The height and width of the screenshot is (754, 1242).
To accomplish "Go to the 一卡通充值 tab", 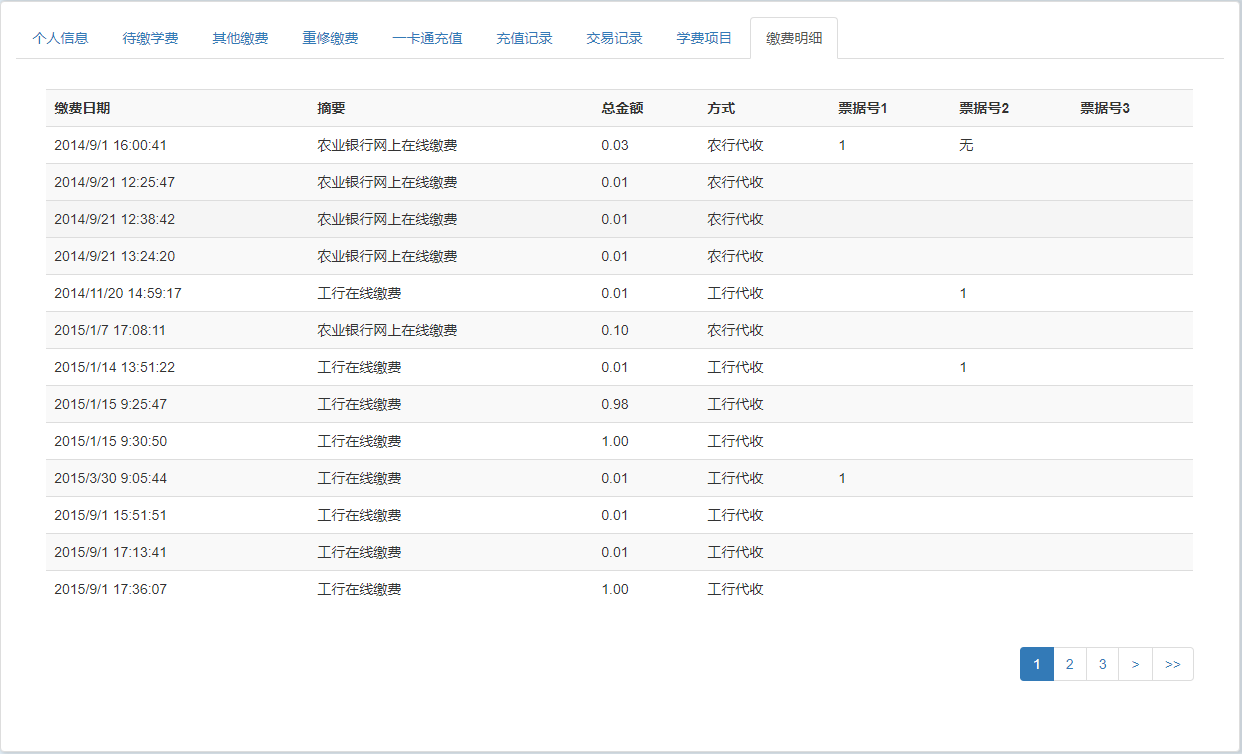I will [427, 38].
